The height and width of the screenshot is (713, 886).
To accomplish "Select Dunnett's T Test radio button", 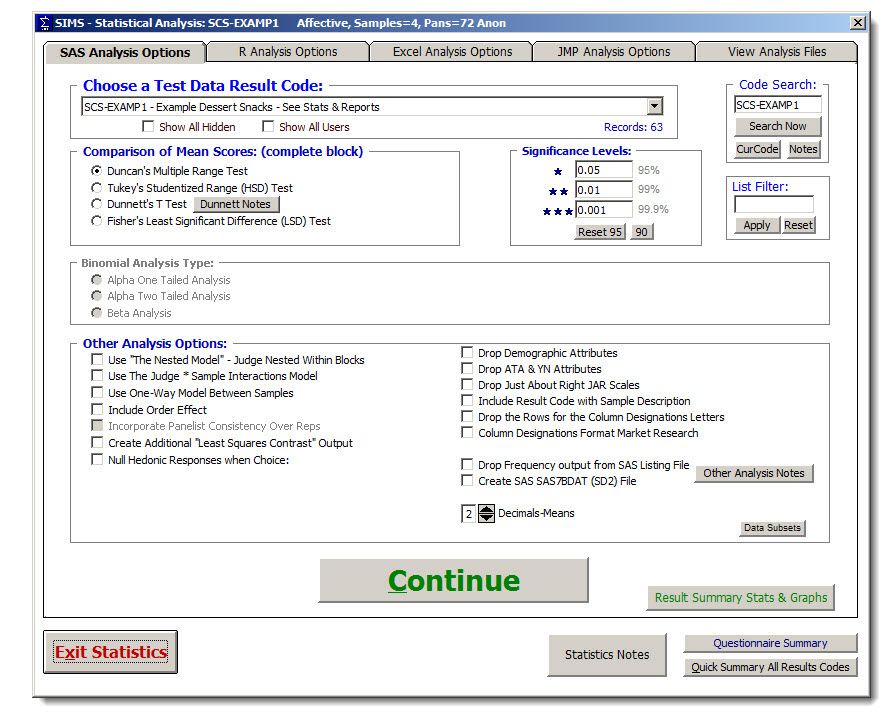I will pos(97,204).
